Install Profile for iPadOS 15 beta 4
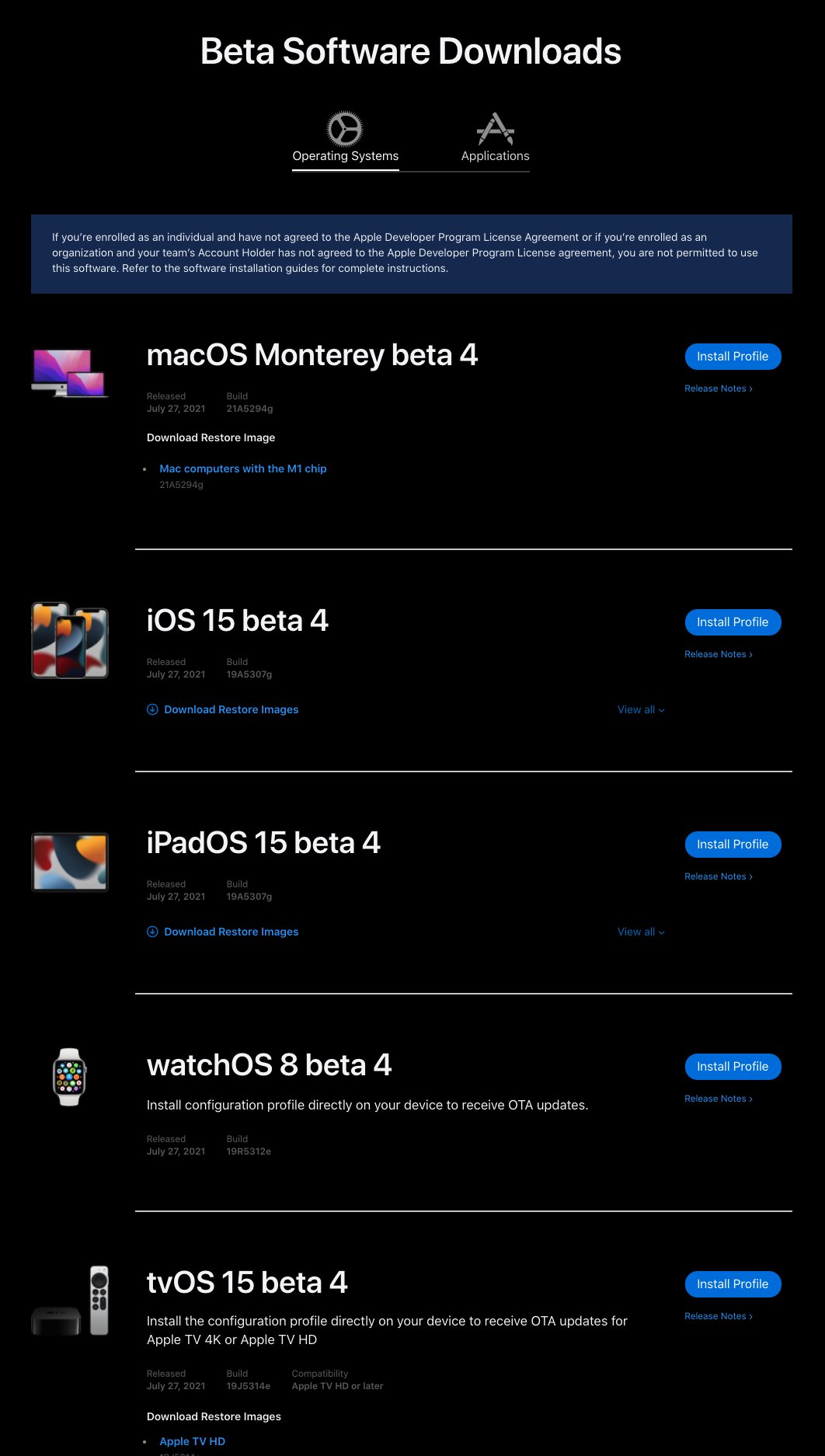Screen dimensions: 825x1456 pyautogui.click(x=733, y=845)
